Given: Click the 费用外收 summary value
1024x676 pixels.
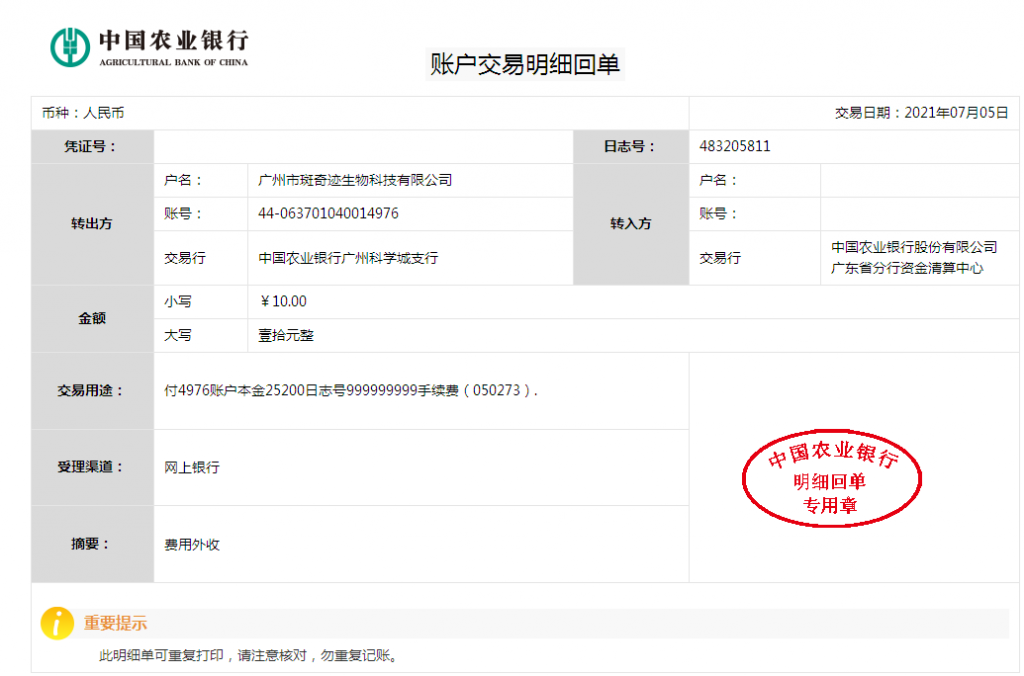Looking at the screenshot, I should point(192,545).
